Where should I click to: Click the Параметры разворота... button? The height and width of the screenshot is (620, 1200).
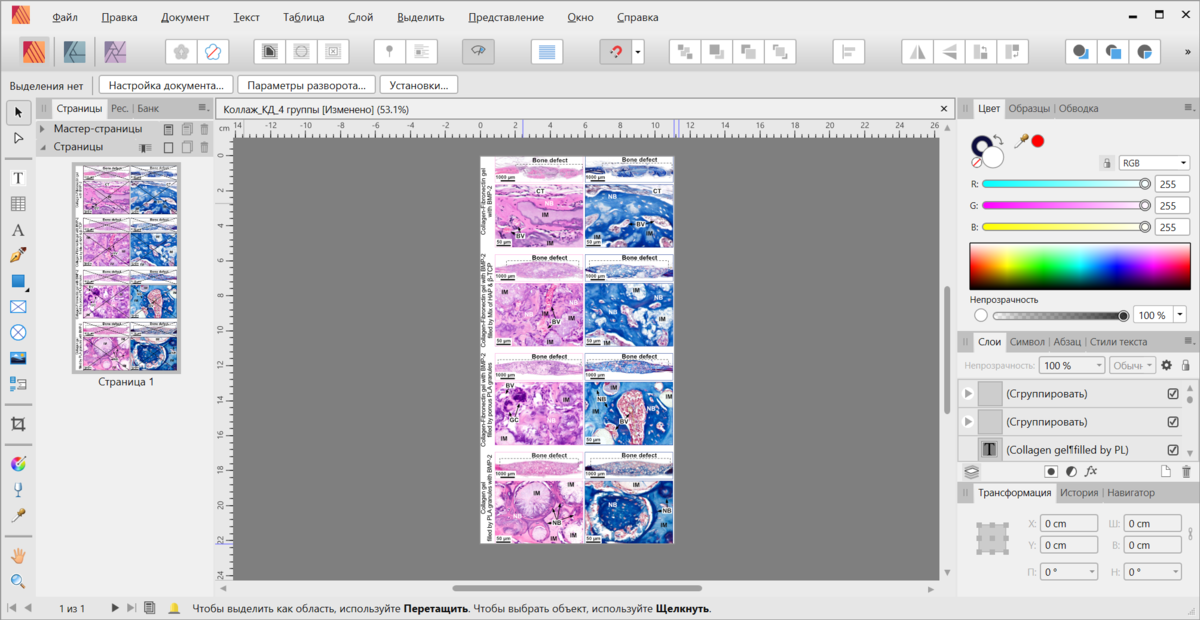[x=308, y=86]
